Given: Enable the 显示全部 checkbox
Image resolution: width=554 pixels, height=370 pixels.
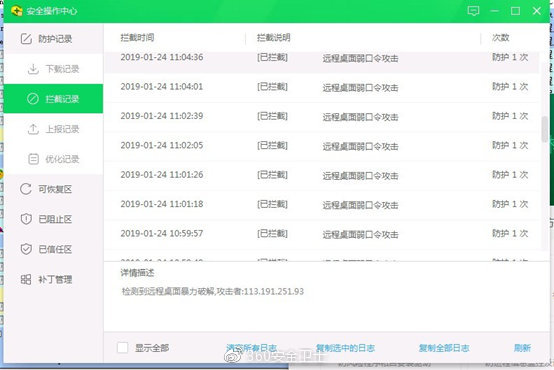Looking at the screenshot, I should [x=123, y=348].
